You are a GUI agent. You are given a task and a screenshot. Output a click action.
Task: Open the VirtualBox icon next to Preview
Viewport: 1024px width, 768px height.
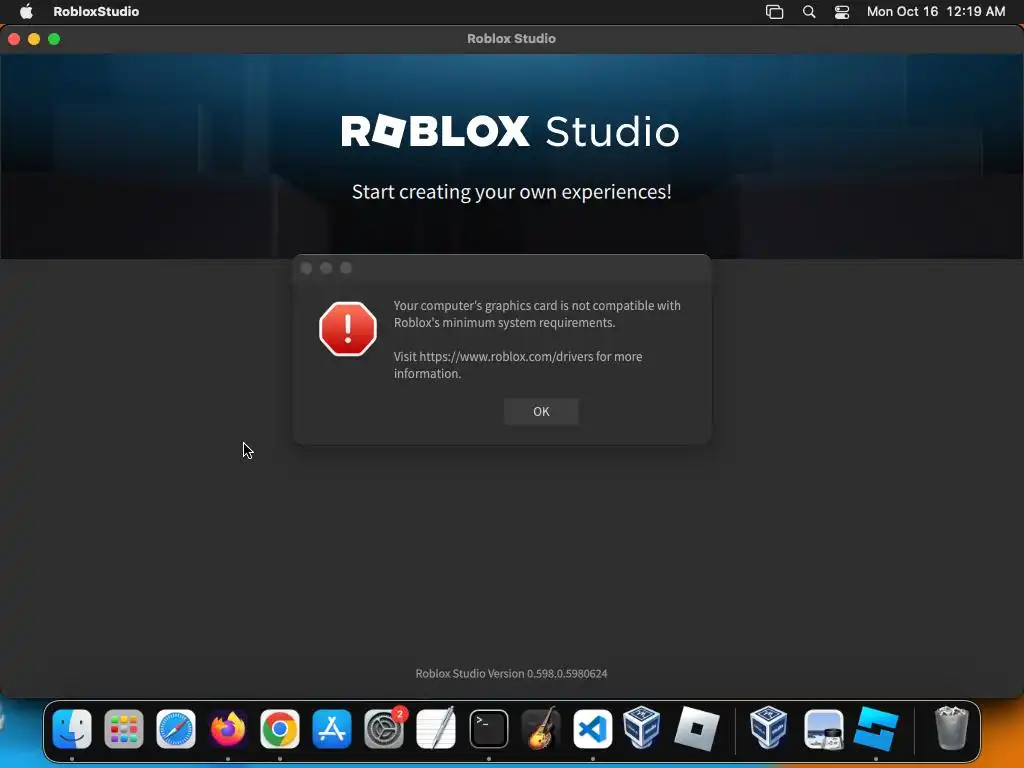[768, 726]
